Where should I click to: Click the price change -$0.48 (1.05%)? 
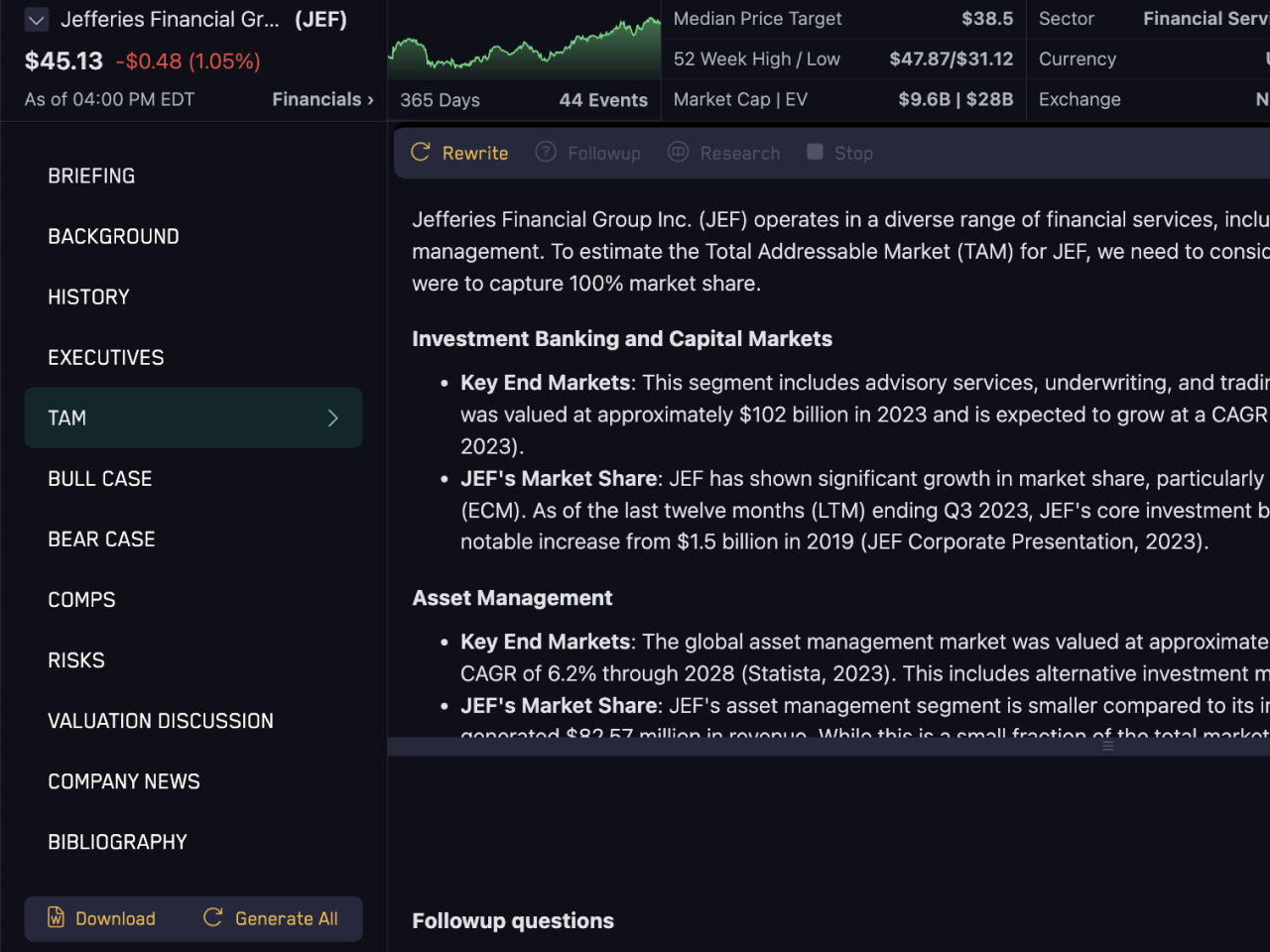189,61
